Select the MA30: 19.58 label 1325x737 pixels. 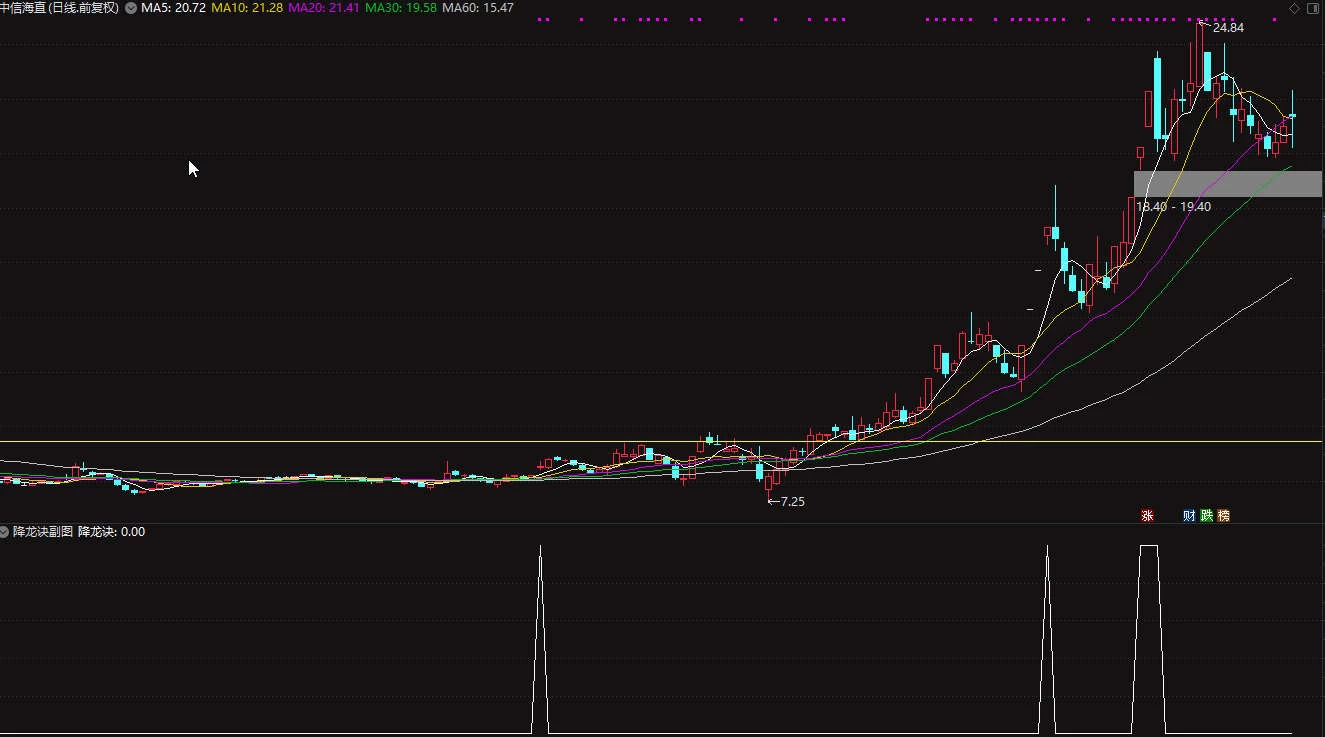[401, 8]
